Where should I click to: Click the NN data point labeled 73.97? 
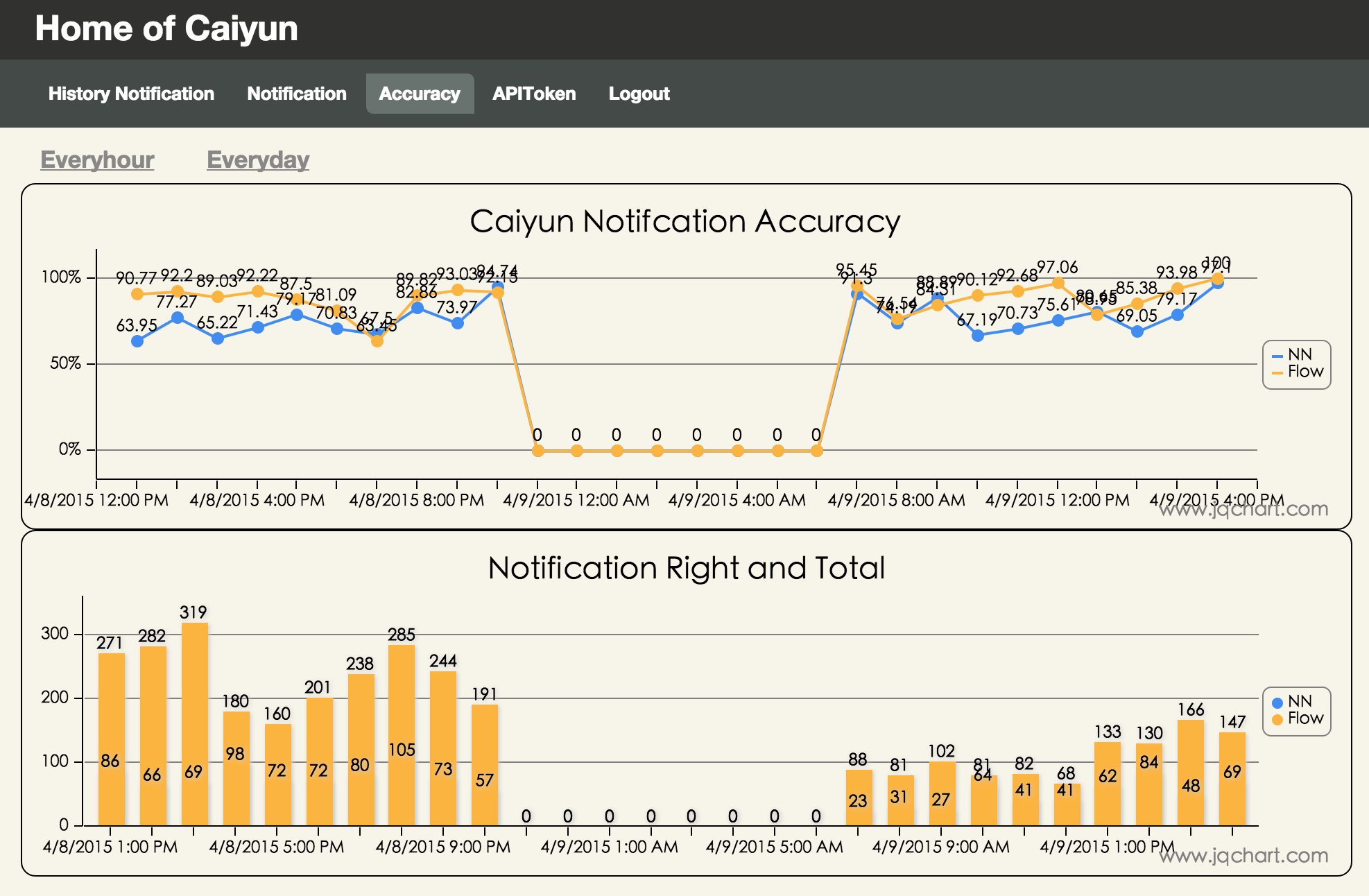click(x=458, y=323)
